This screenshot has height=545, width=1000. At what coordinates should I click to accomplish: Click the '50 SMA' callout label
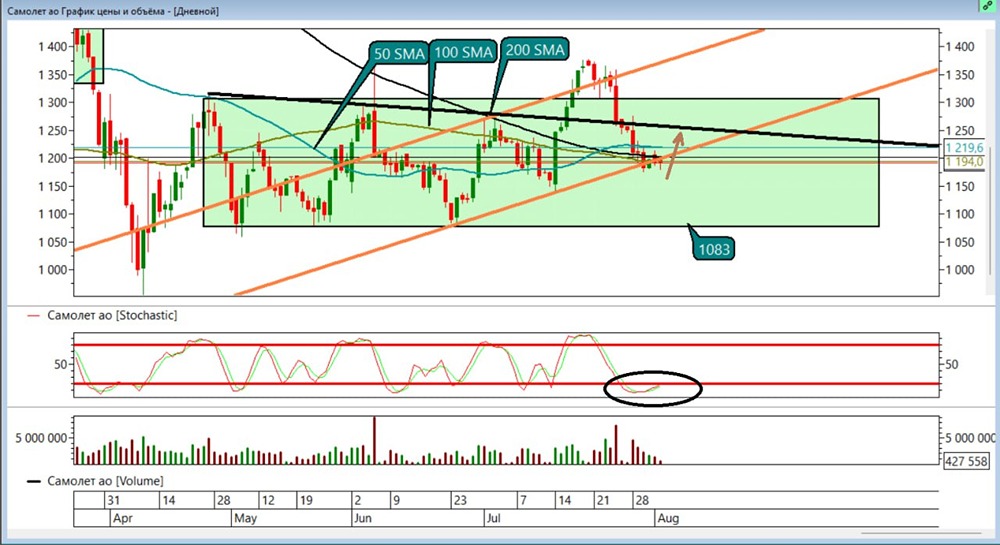click(x=399, y=54)
